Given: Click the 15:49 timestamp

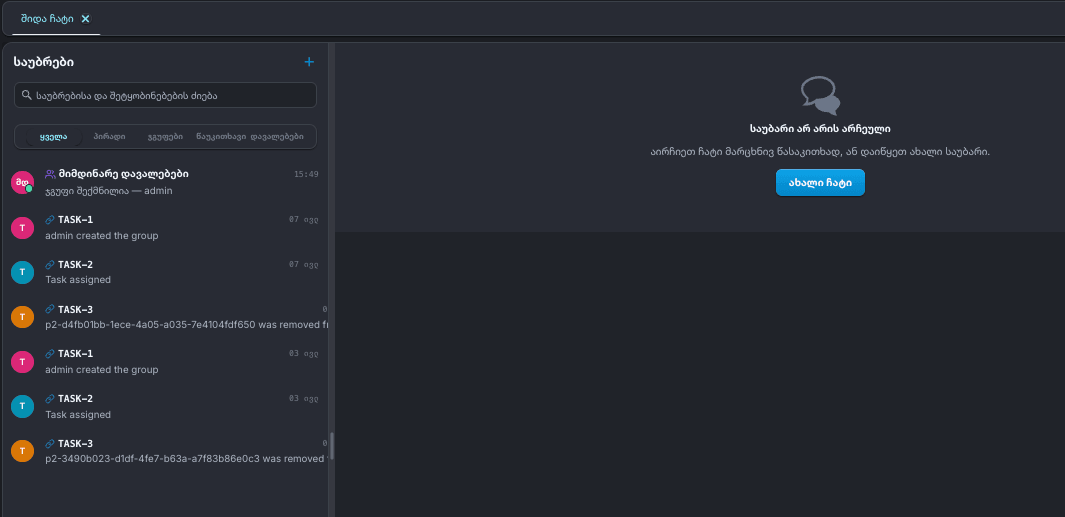Looking at the screenshot, I should pyautogui.click(x=306, y=175).
